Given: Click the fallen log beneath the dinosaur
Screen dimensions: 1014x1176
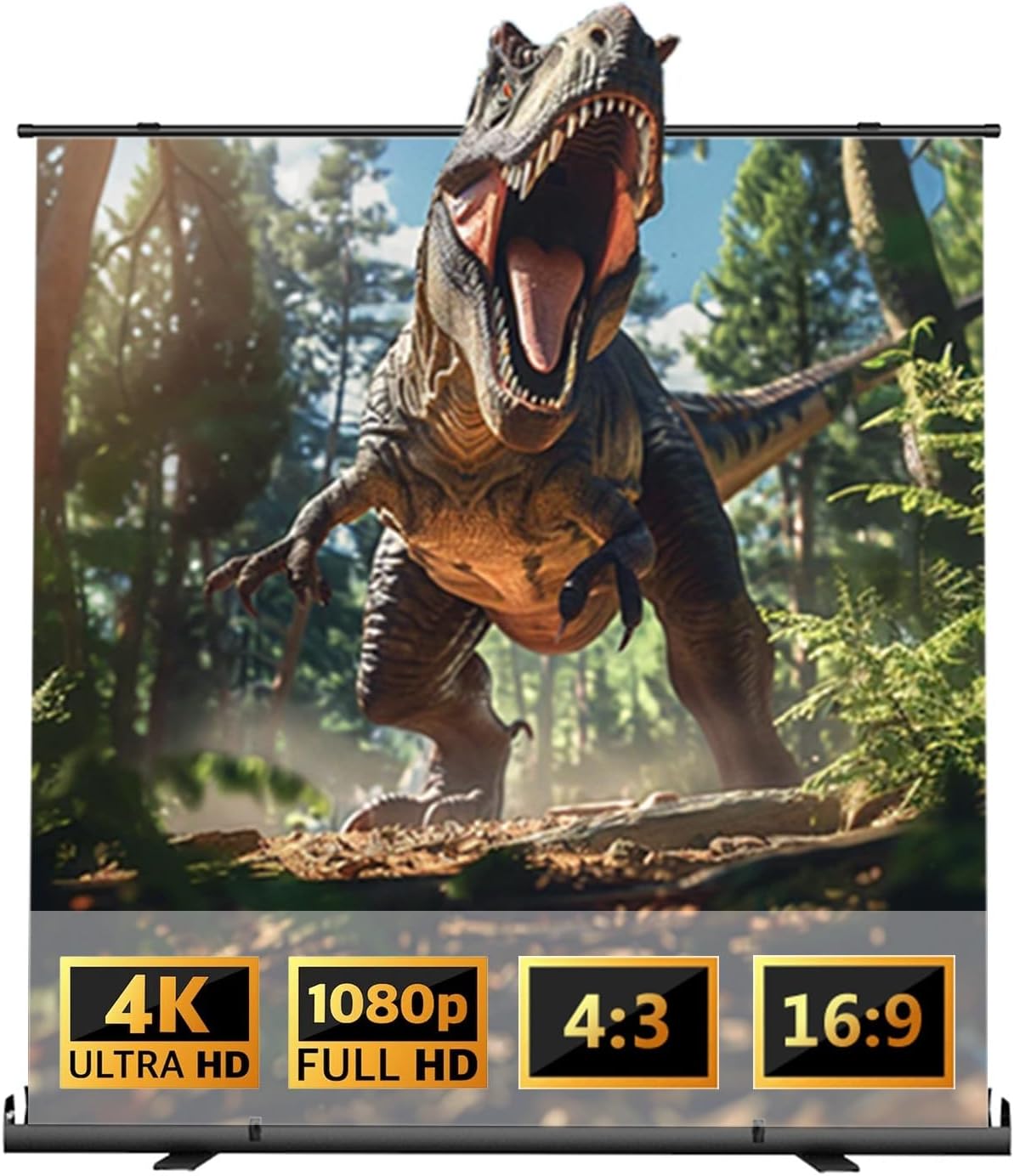Looking at the screenshot, I should (680, 816).
